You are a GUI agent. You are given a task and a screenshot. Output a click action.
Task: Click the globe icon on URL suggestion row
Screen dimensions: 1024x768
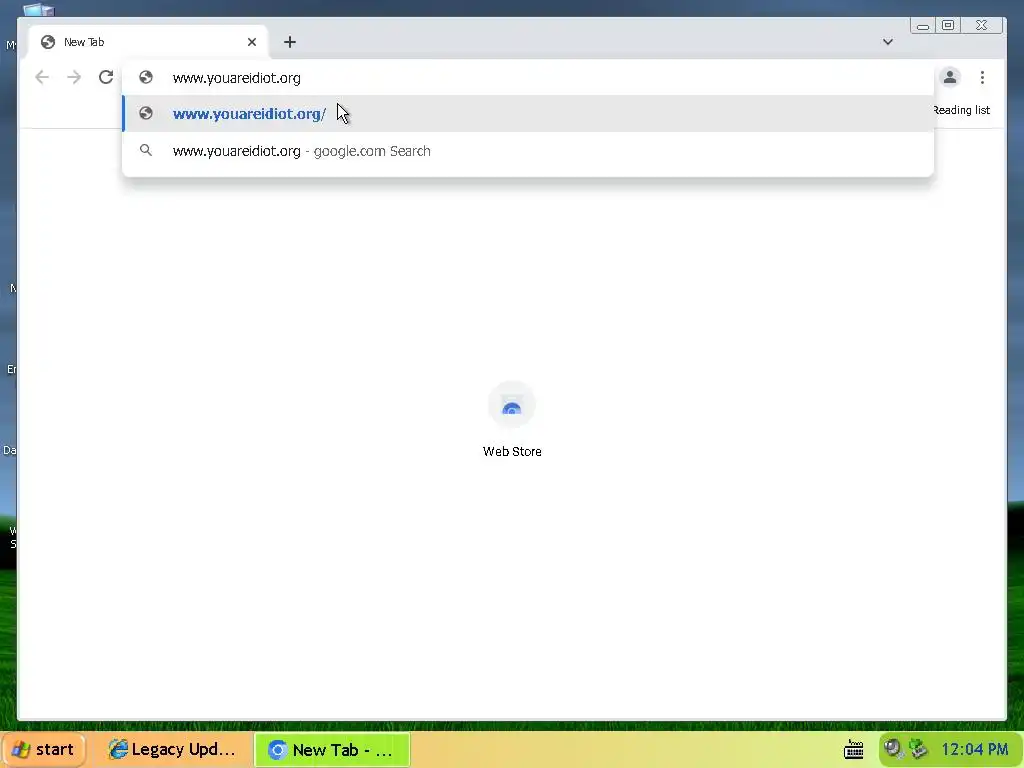click(146, 113)
